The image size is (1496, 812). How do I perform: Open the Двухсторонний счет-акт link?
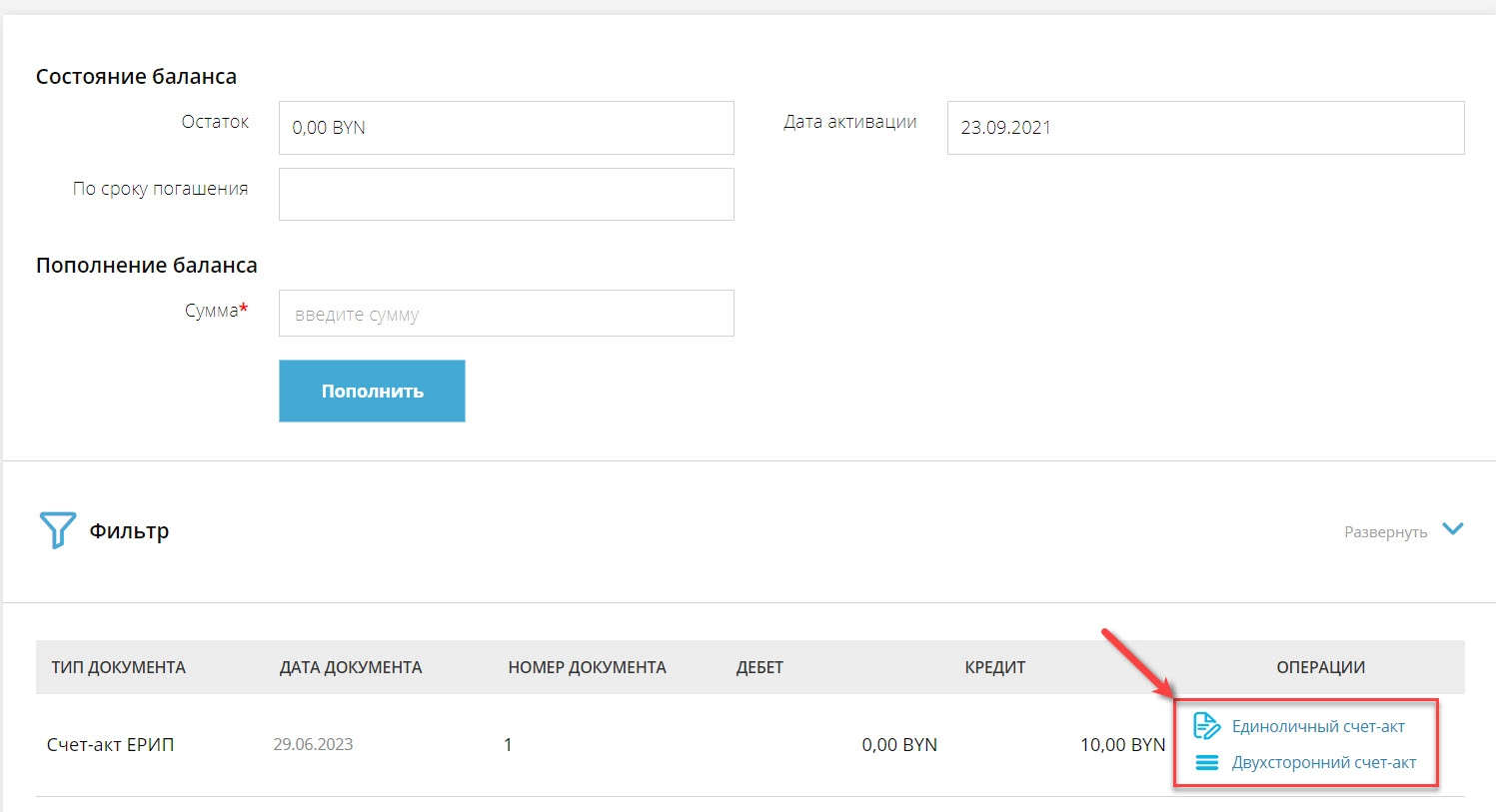pyautogui.click(x=1324, y=763)
